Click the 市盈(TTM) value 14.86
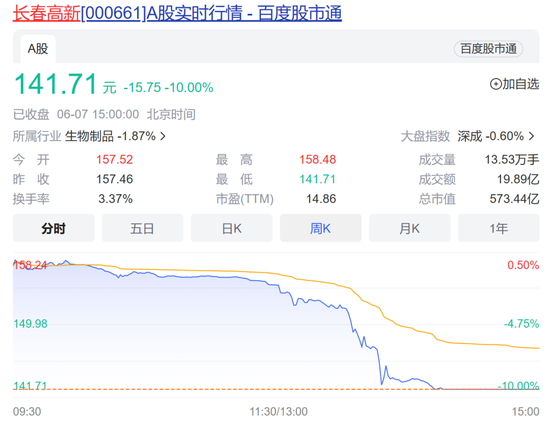Image resolution: width=550 pixels, height=421 pixels. (321, 199)
